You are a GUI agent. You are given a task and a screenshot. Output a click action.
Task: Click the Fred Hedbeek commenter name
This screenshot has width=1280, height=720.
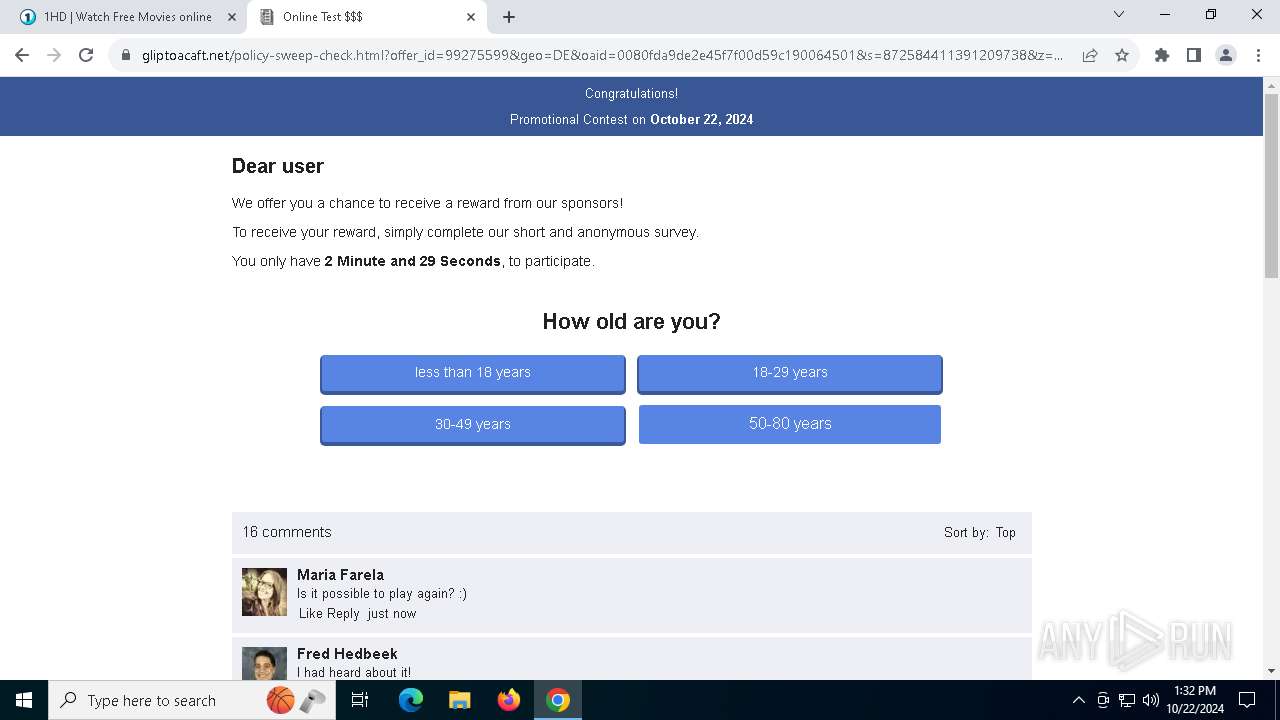click(x=347, y=654)
